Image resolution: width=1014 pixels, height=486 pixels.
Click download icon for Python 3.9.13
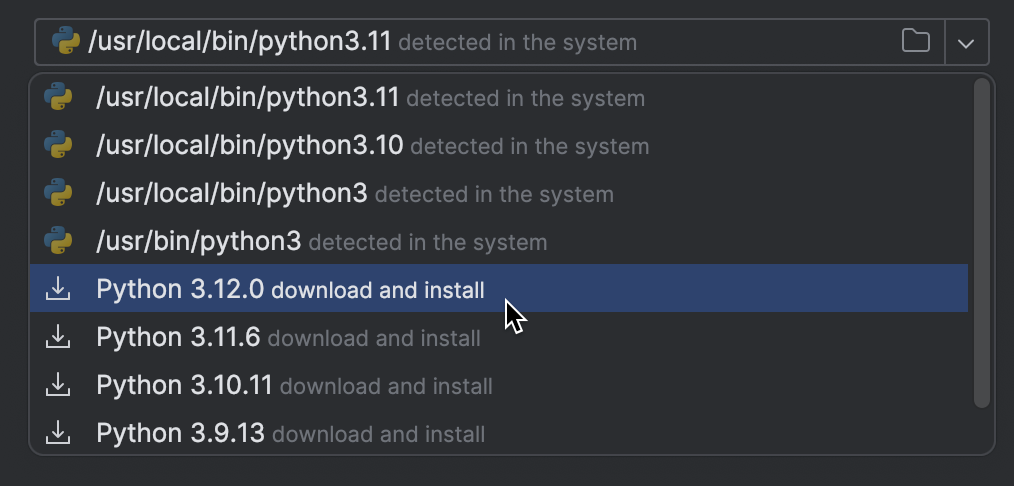58,434
